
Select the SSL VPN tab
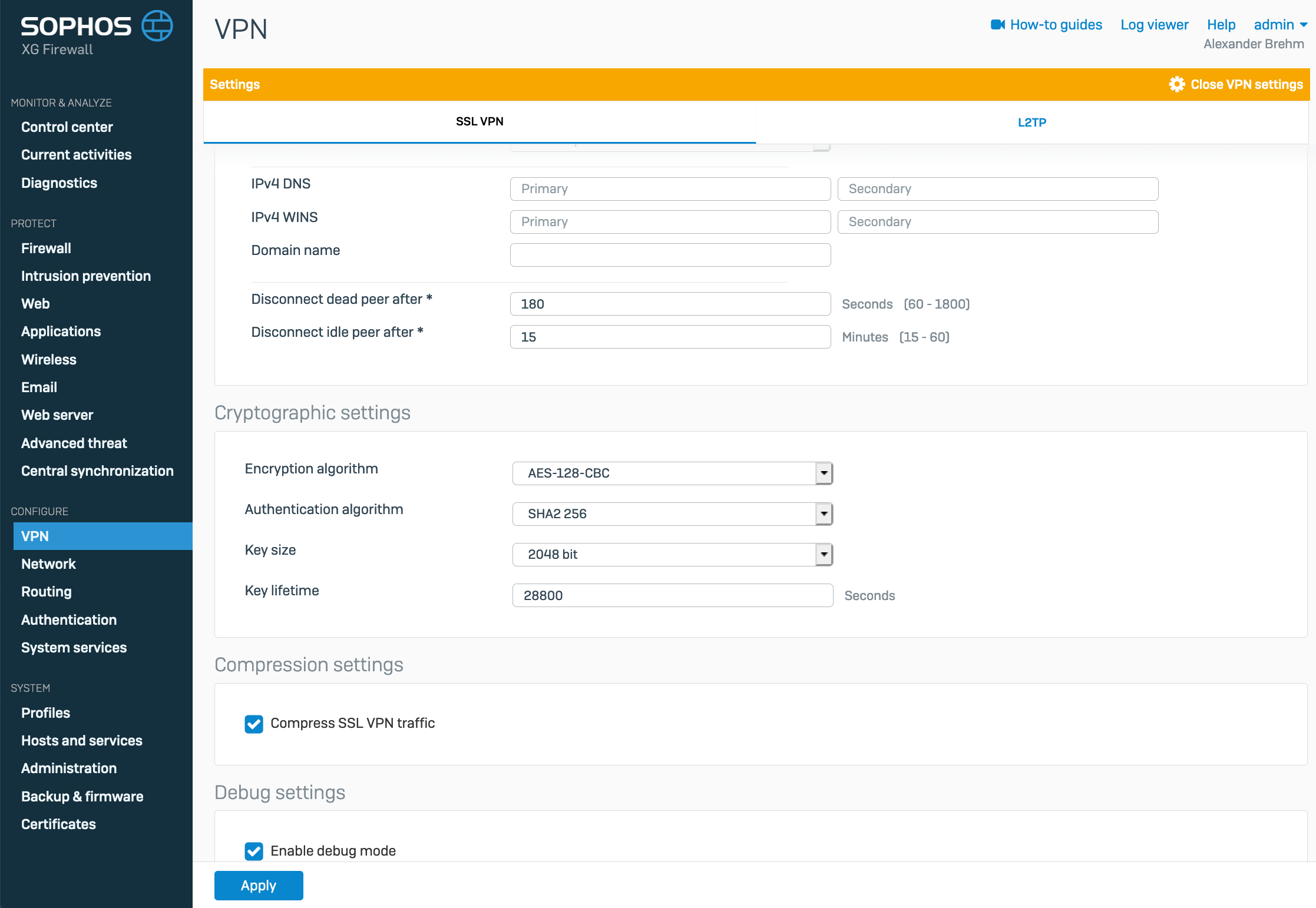coord(480,121)
